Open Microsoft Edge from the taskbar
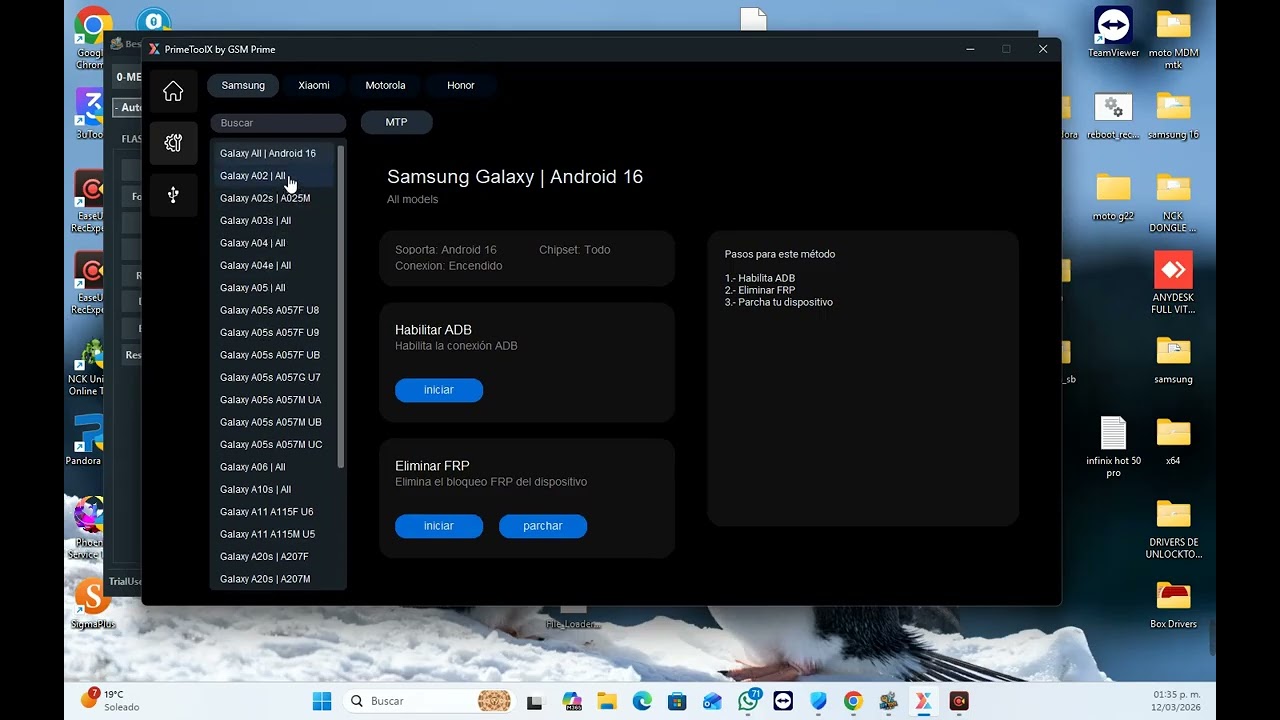The width and height of the screenshot is (1280, 720). 642,702
